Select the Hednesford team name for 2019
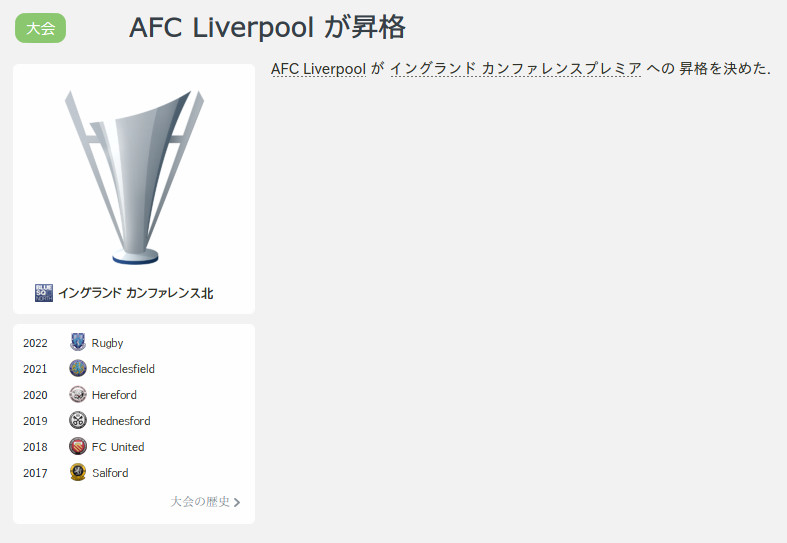Screen dimensions: 787x543 [x=121, y=421]
